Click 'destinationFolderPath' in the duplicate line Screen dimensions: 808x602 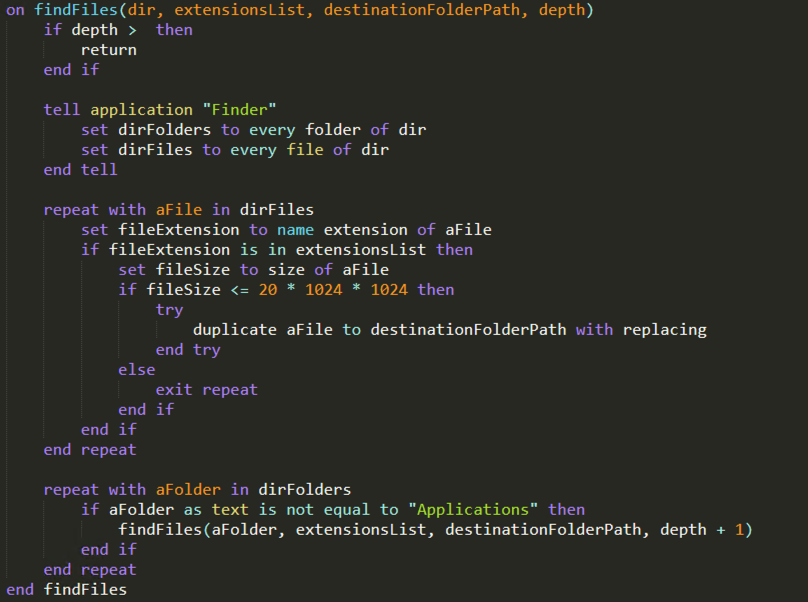pyautogui.click(x=468, y=330)
